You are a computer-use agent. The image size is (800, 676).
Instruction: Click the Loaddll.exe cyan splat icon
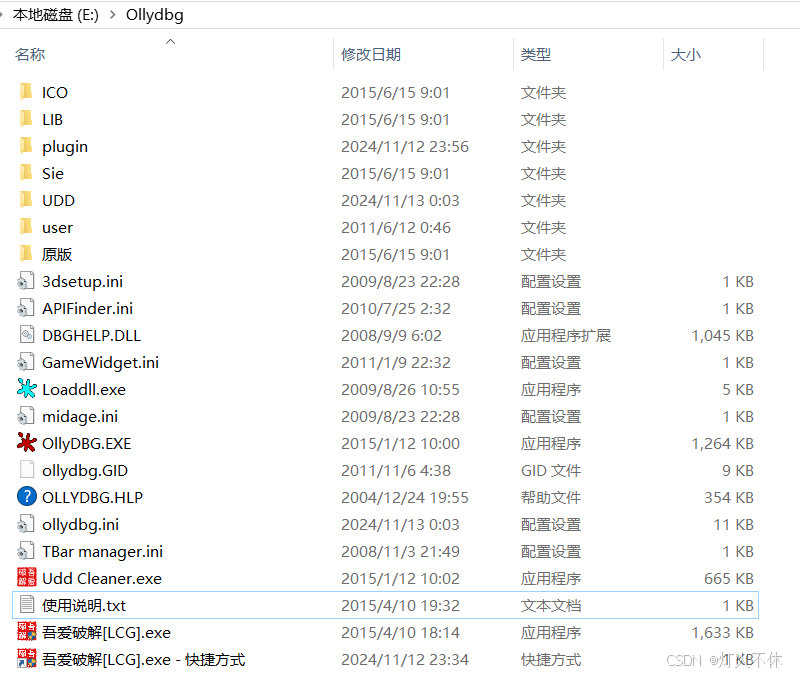pos(27,389)
